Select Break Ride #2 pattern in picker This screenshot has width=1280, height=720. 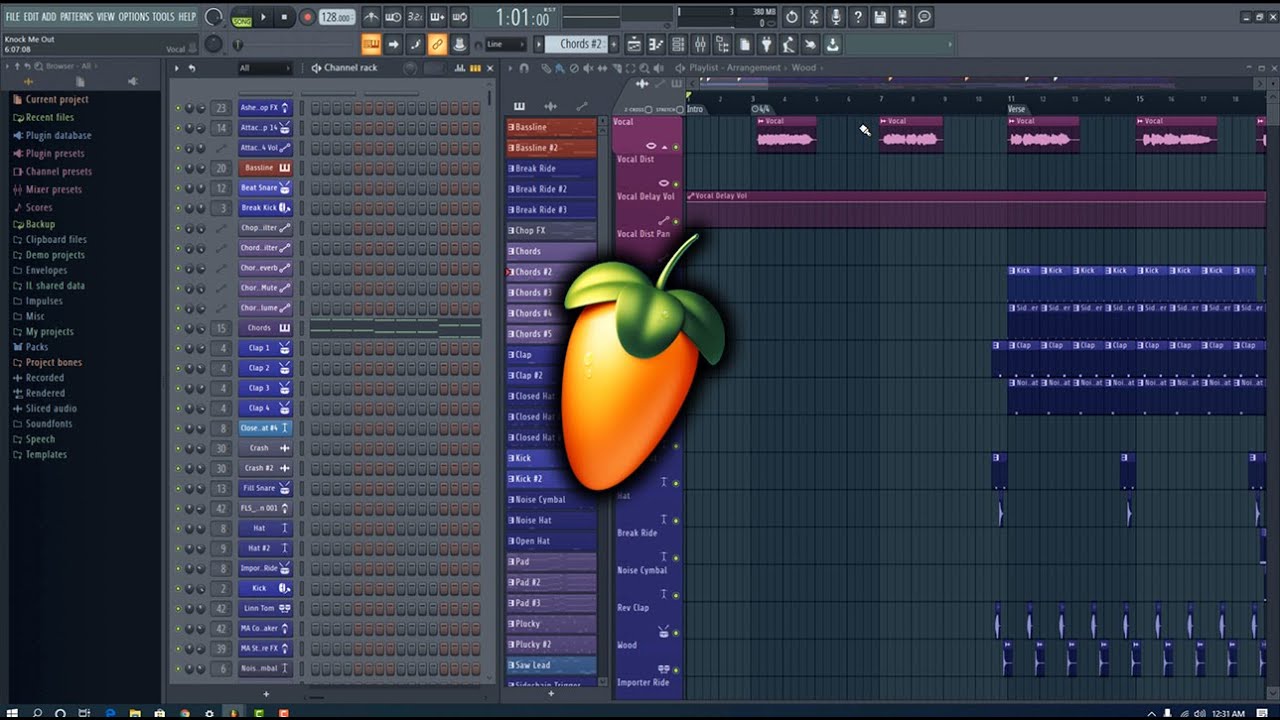tap(552, 189)
